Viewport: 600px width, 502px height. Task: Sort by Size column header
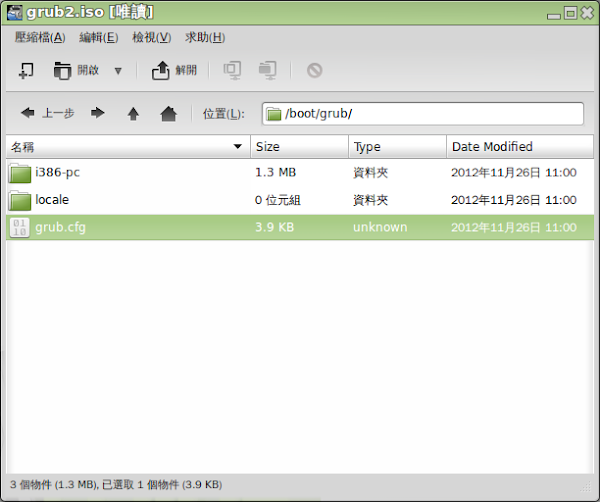click(x=300, y=147)
